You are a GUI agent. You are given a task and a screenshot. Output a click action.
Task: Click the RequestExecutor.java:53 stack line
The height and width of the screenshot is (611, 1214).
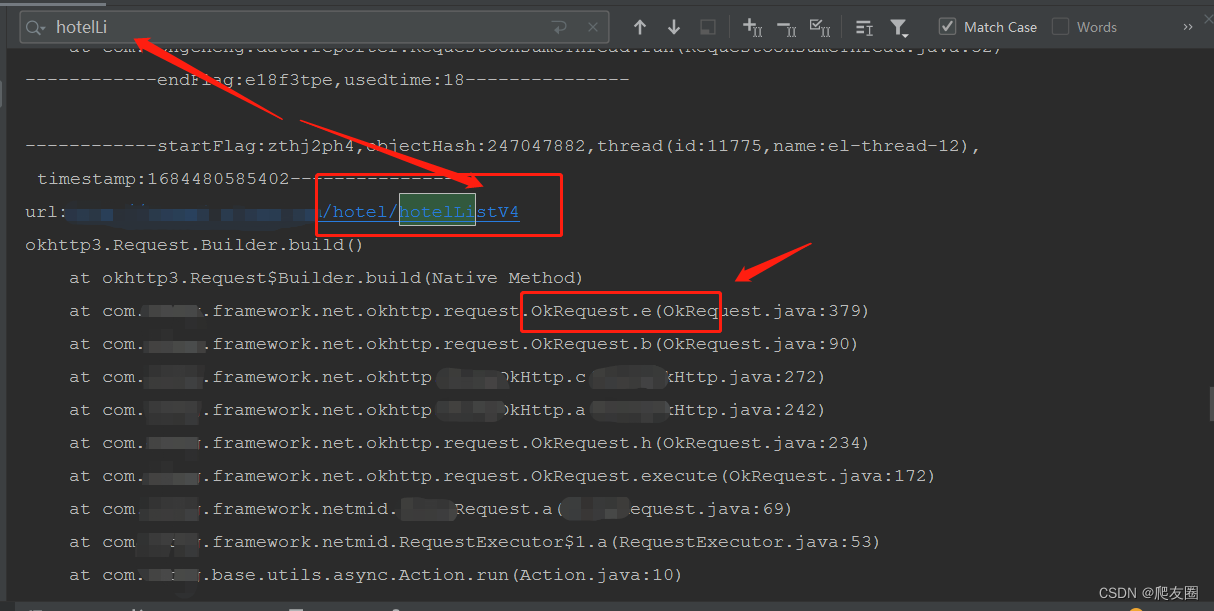click(x=475, y=541)
